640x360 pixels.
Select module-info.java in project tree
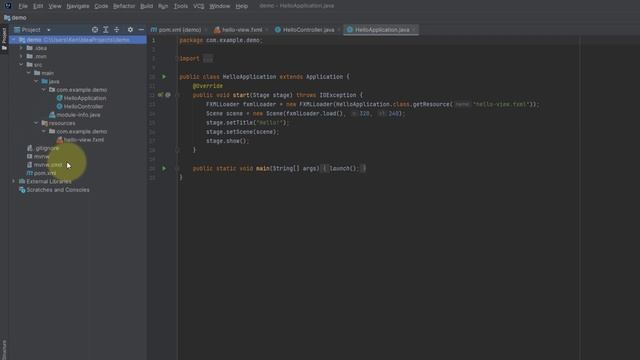click(x=78, y=115)
